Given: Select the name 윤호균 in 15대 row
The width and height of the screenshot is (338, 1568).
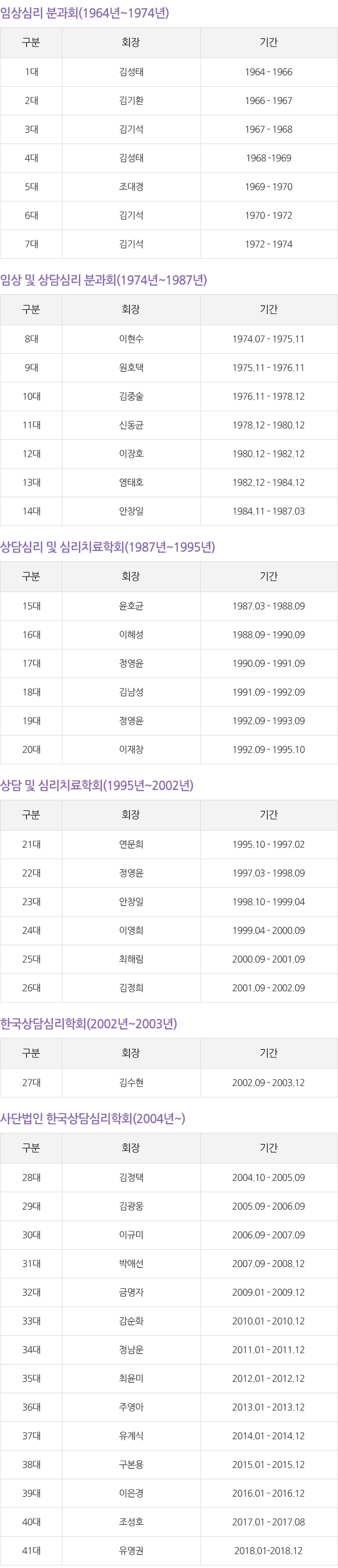Looking at the screenshot, I should pyautogui.click(x=131, y=606).
